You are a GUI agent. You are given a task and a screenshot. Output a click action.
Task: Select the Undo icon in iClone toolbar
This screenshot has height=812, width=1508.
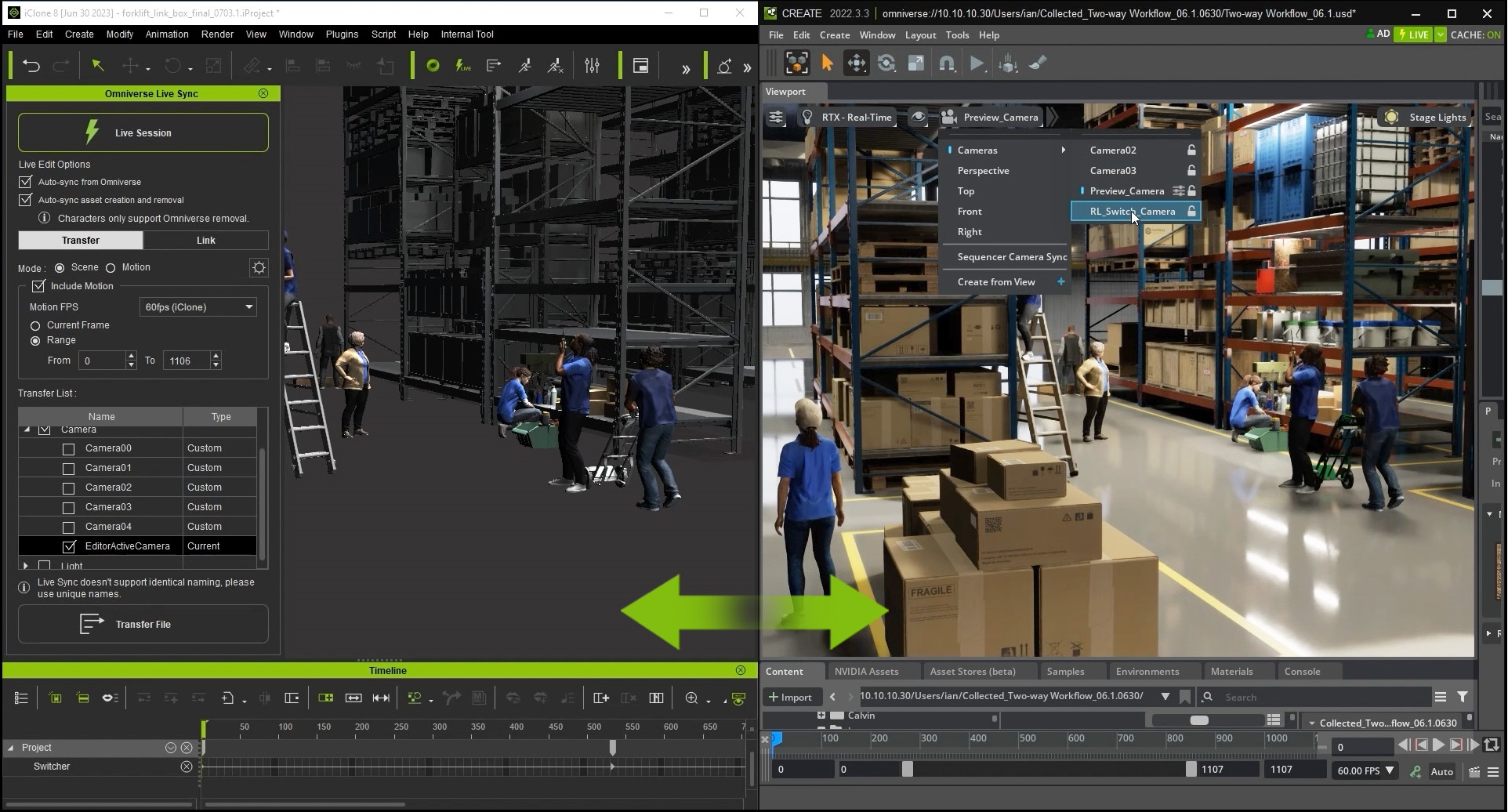click(x=31, y=65)
